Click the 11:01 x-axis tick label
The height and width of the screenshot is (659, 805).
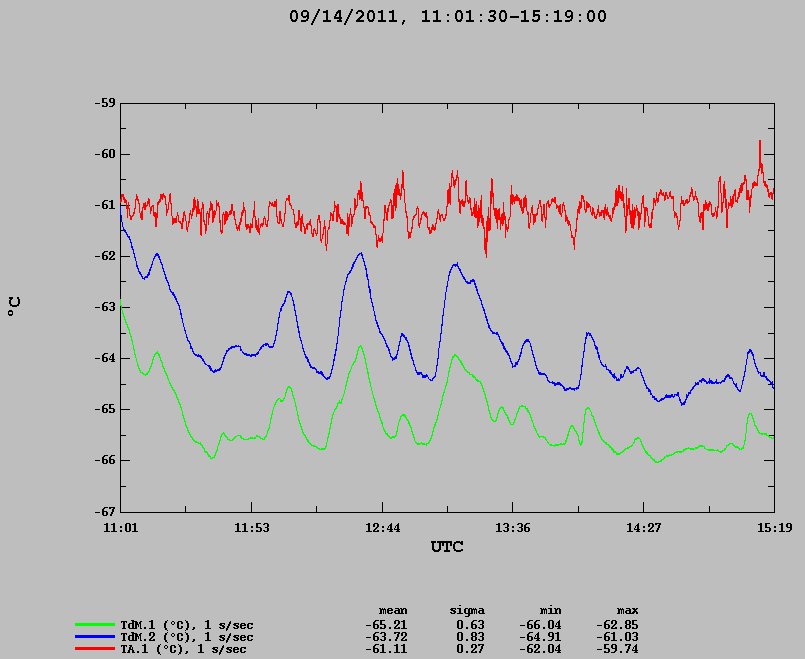click(121, 528)
